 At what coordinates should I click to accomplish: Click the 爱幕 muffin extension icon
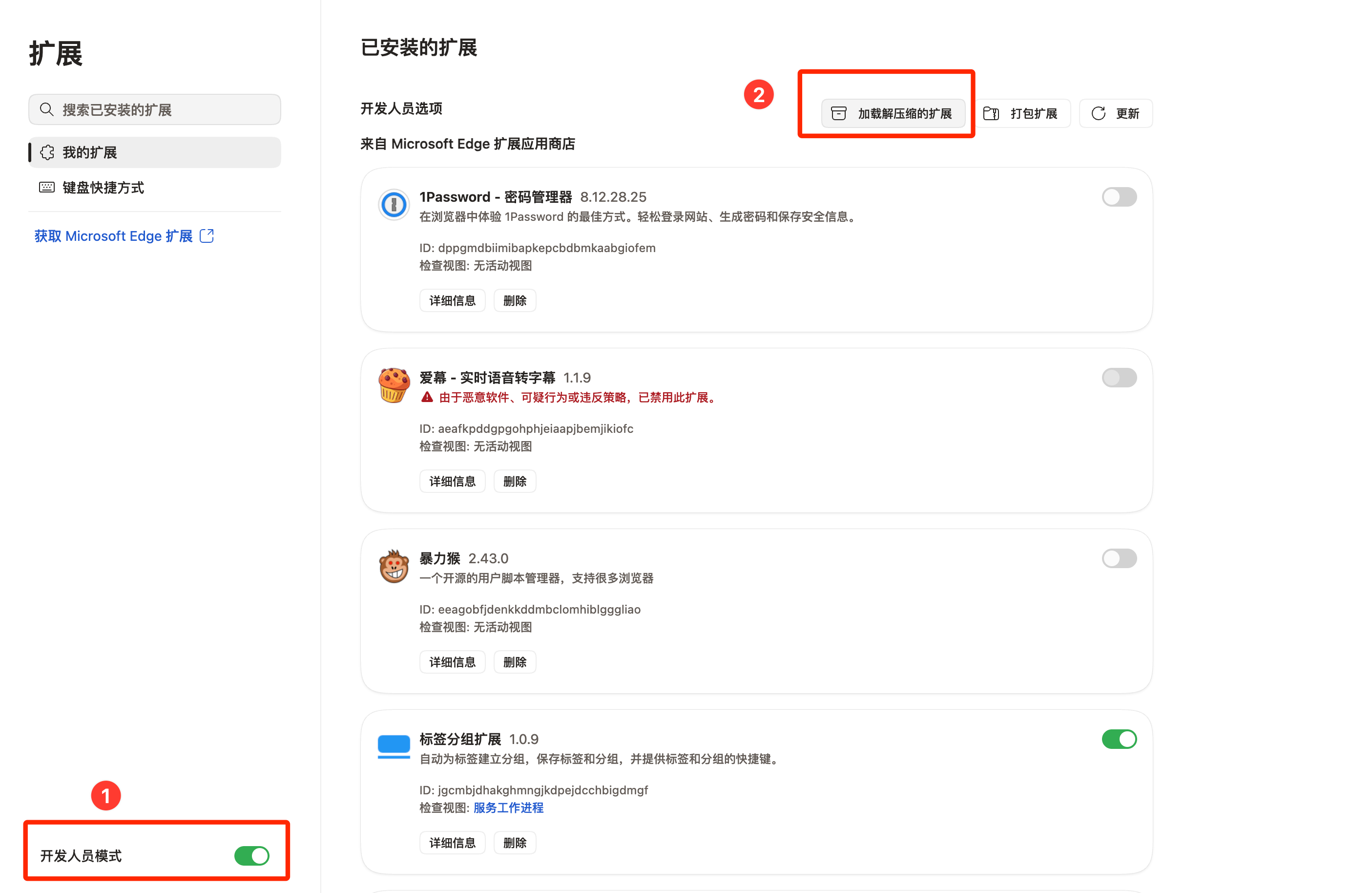(394, 385)
